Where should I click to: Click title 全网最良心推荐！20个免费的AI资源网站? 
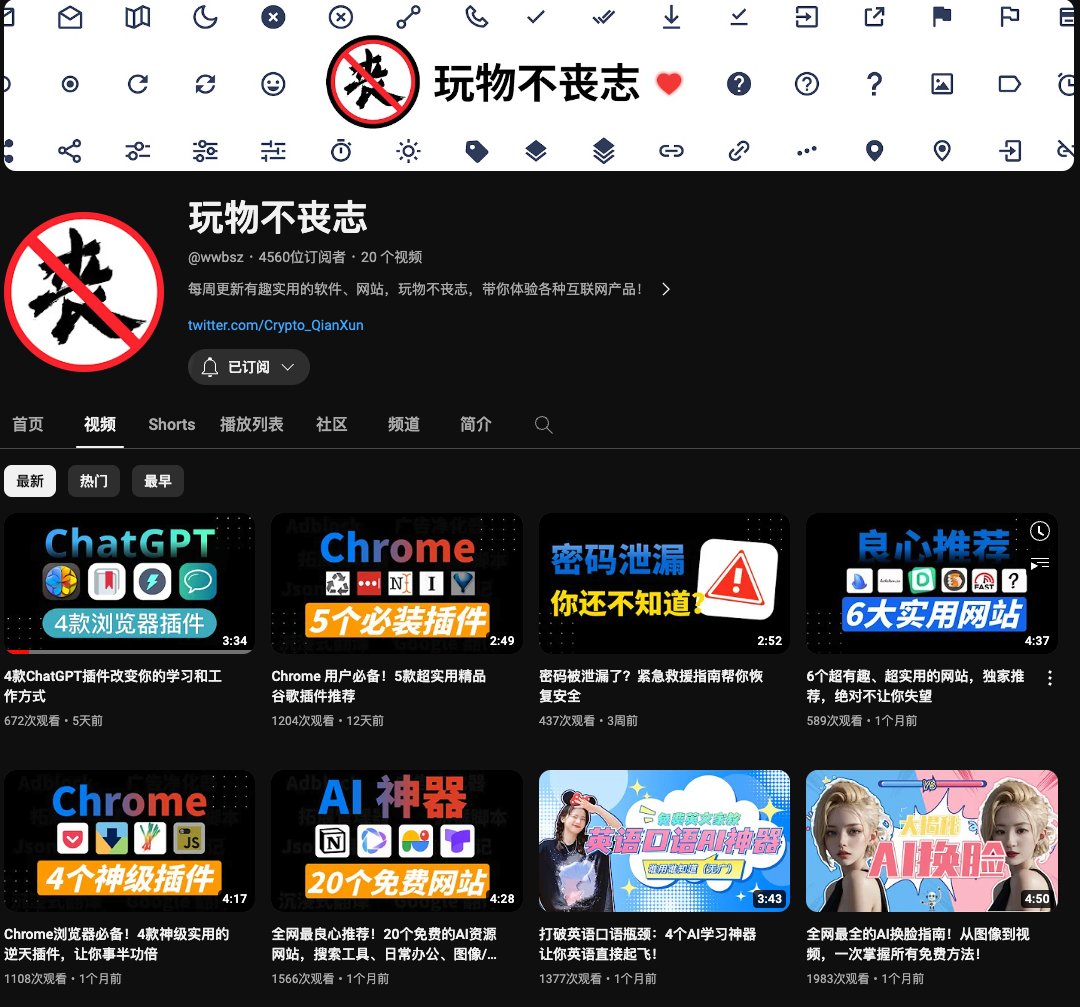tap(384, 944)
